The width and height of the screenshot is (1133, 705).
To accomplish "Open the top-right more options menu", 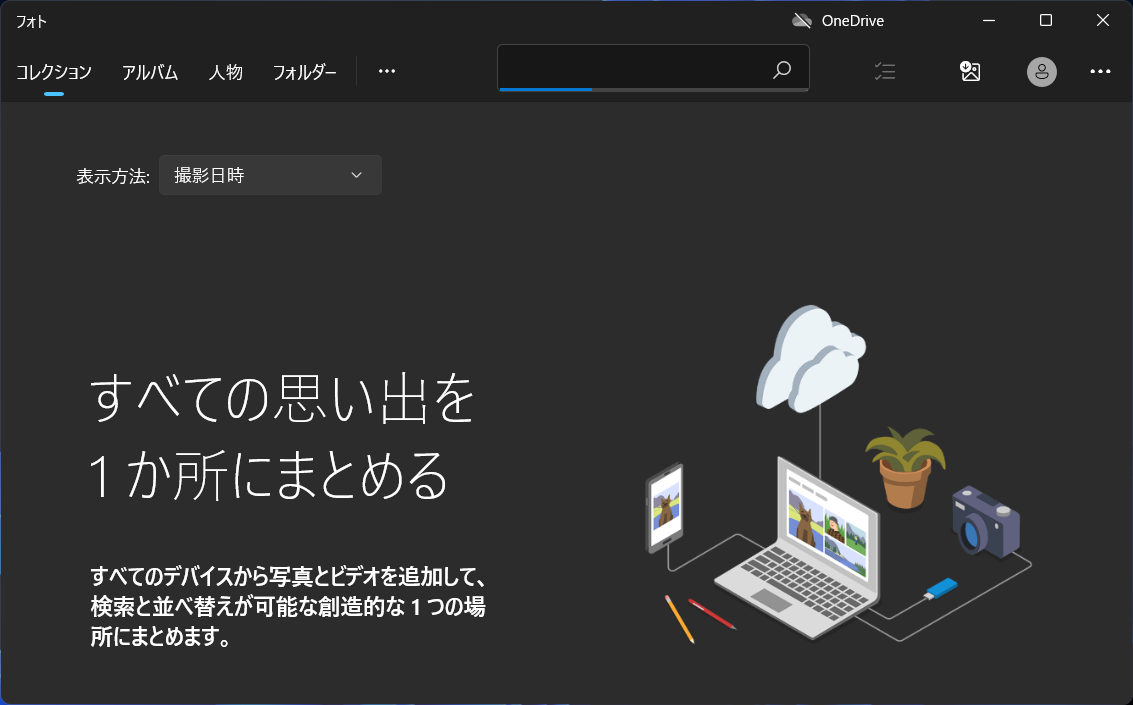I will [x=1100, y=72].
